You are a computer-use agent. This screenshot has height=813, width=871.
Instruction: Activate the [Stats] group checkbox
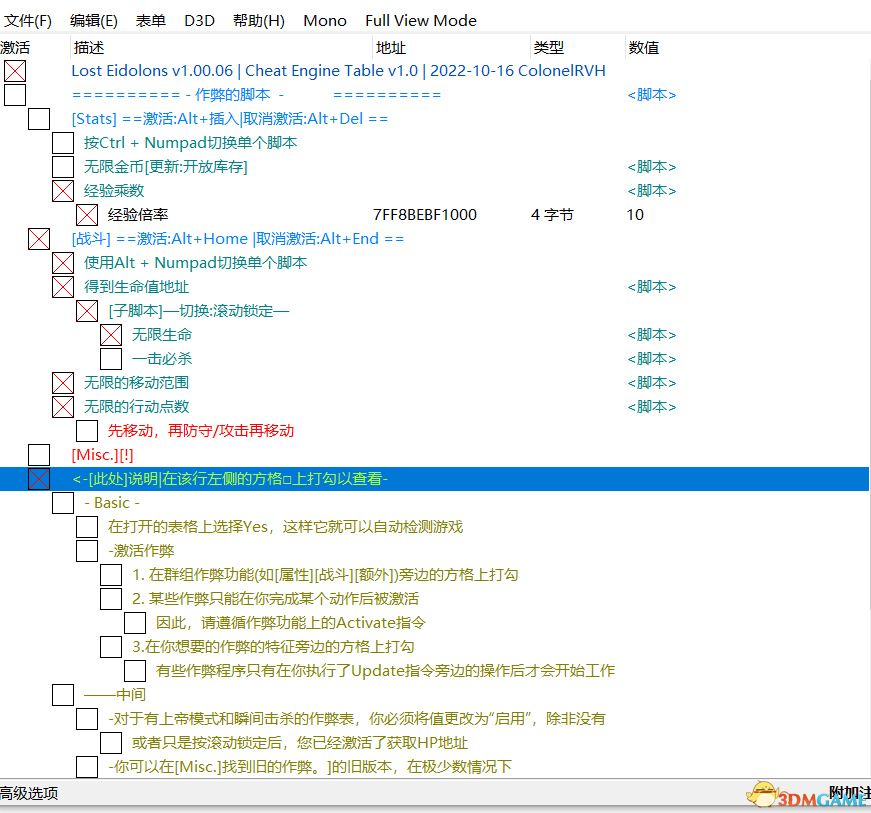coord(39,119)
